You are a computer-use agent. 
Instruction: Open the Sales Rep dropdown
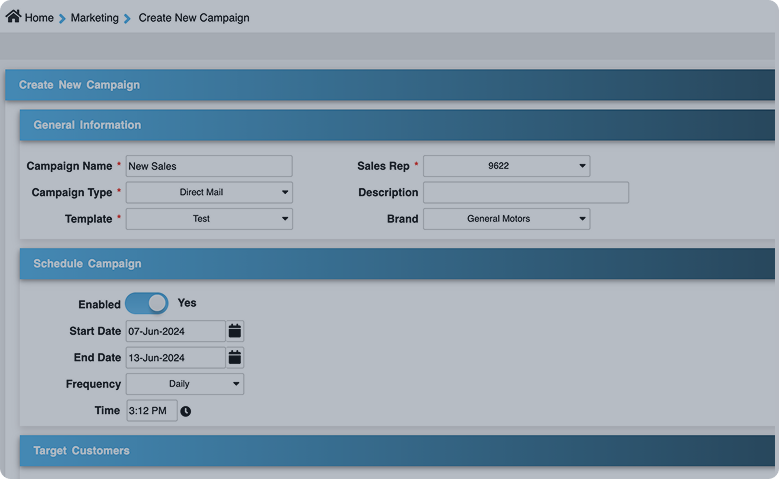coord(506,166)
